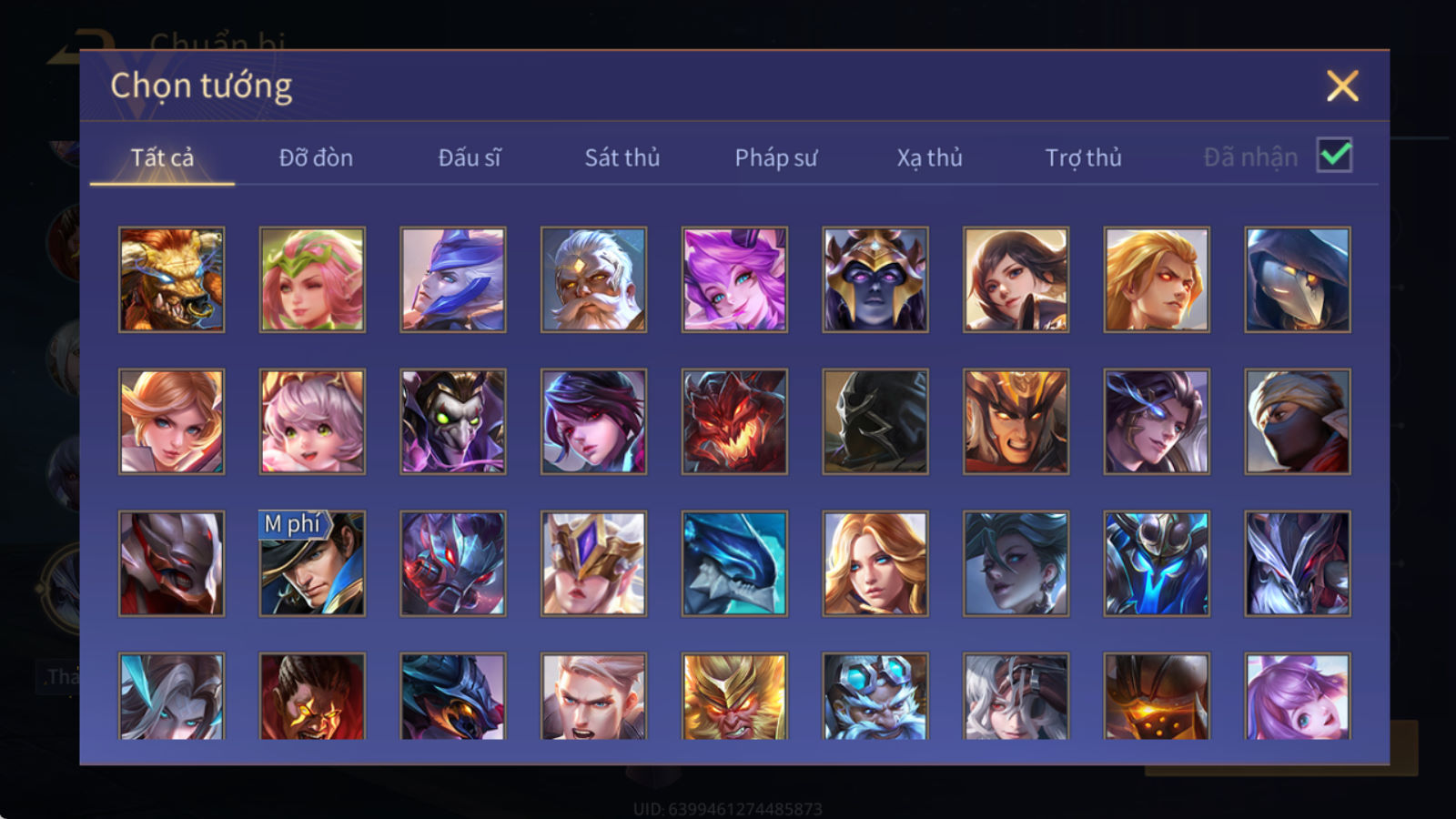Select the masked turban ninja hero
This screenshot has height=819, width=1456.
coord(1298,421)
